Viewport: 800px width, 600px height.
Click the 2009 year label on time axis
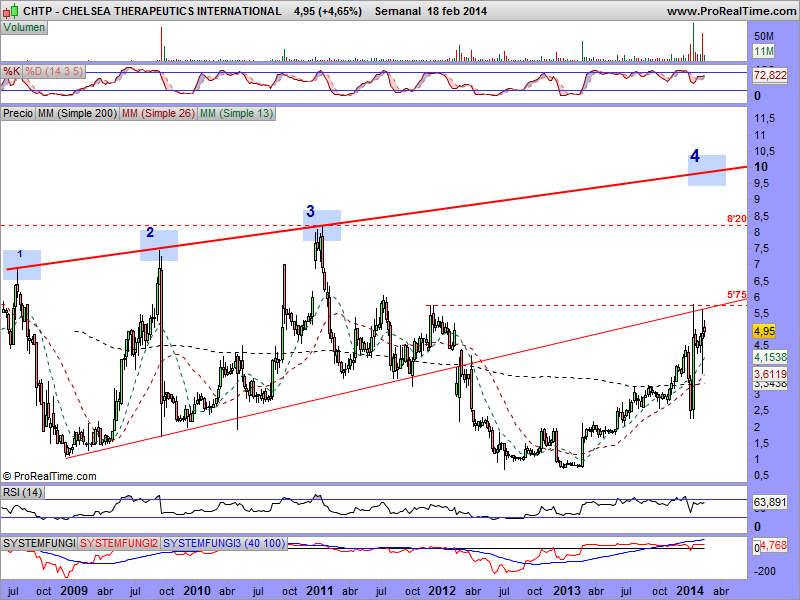pyautogui.click(x=74, y=591)
